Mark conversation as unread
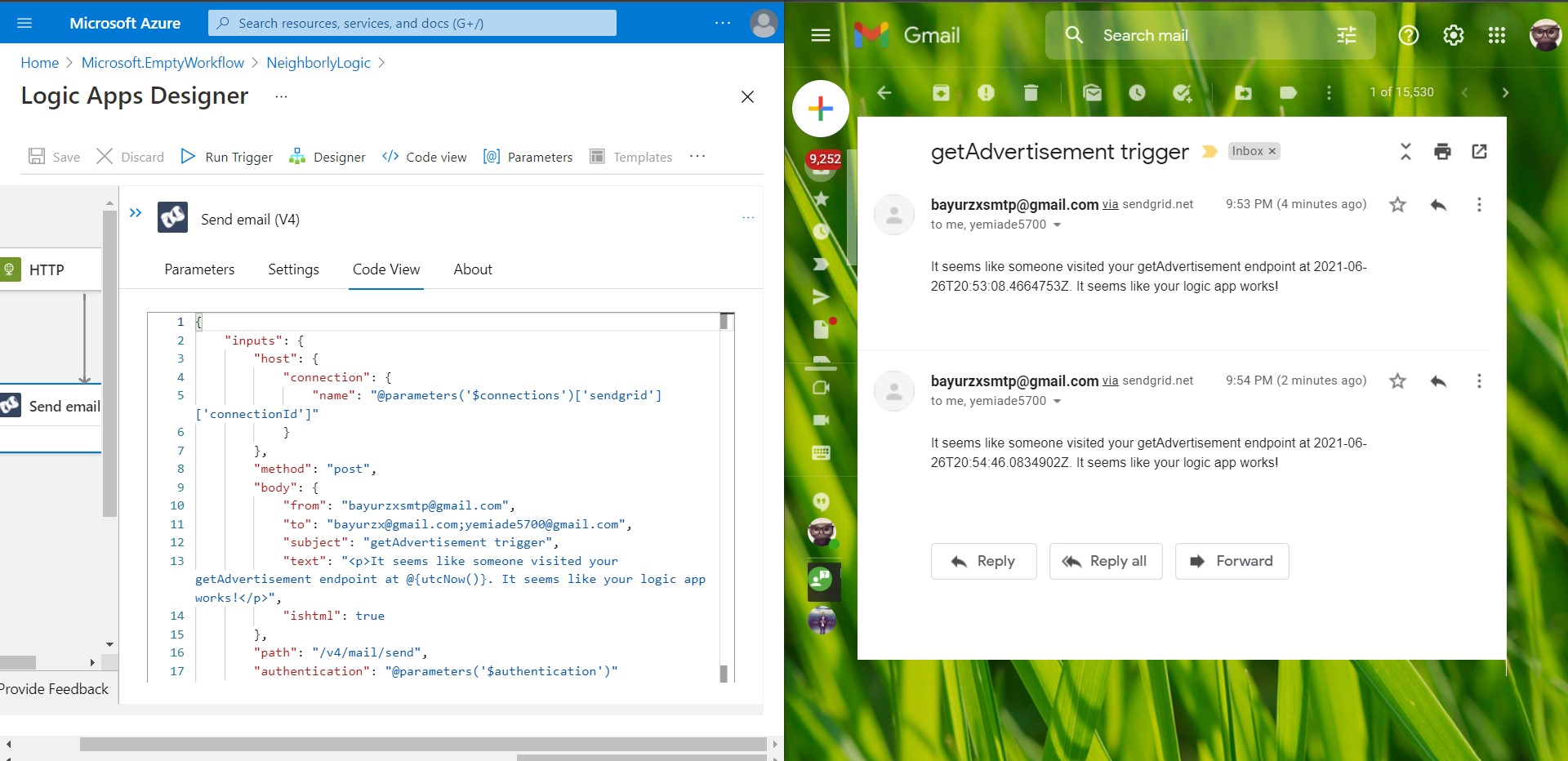This screenshot has width=1568, height=761. [1093, 93]
